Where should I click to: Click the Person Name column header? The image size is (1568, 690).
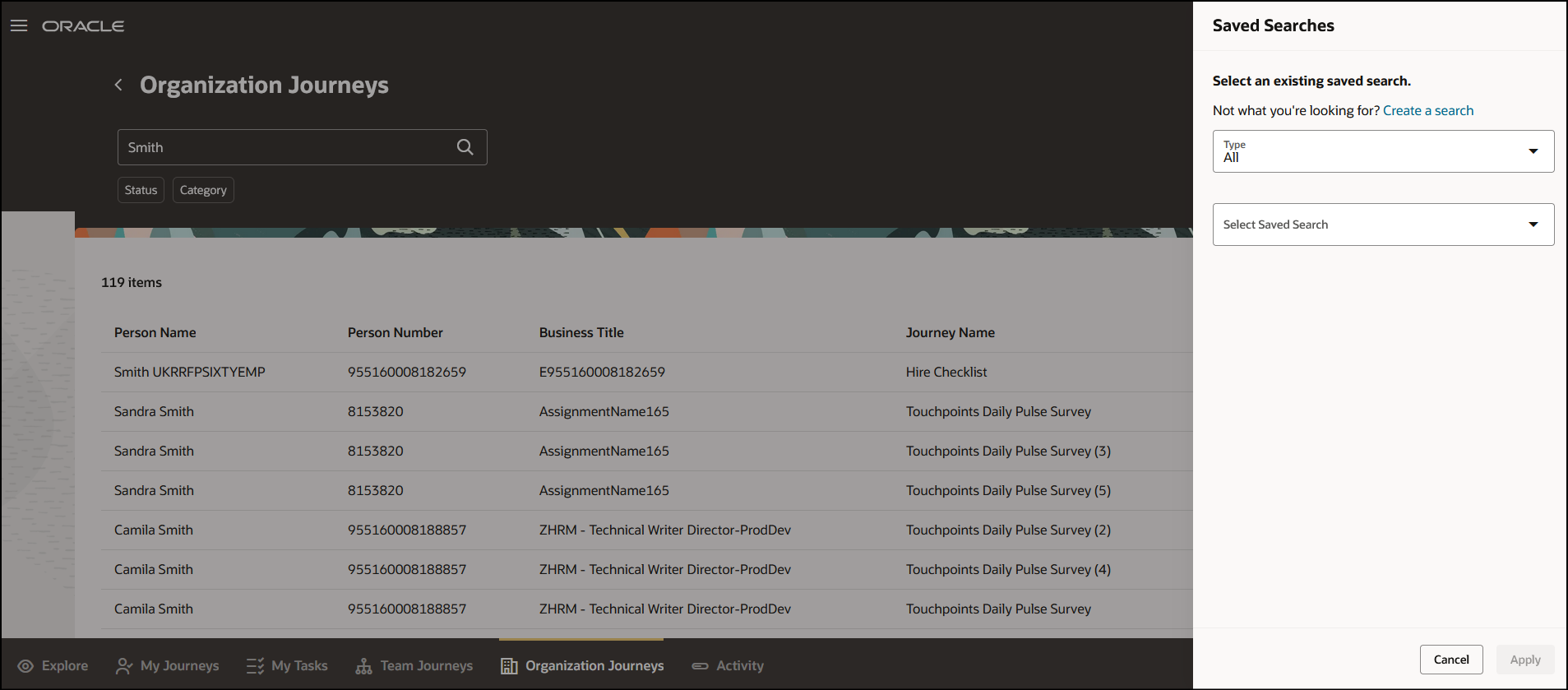(x=155, y=332)
